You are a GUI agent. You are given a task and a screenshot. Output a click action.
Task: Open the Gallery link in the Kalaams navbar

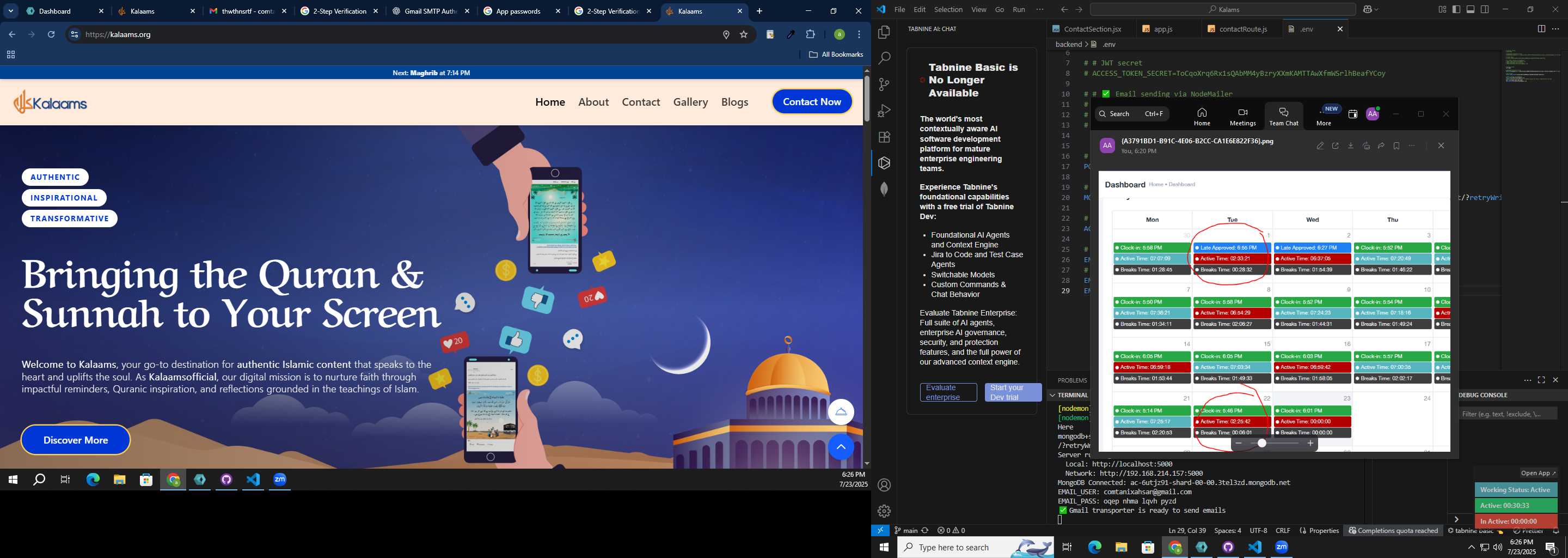(690, 102)
